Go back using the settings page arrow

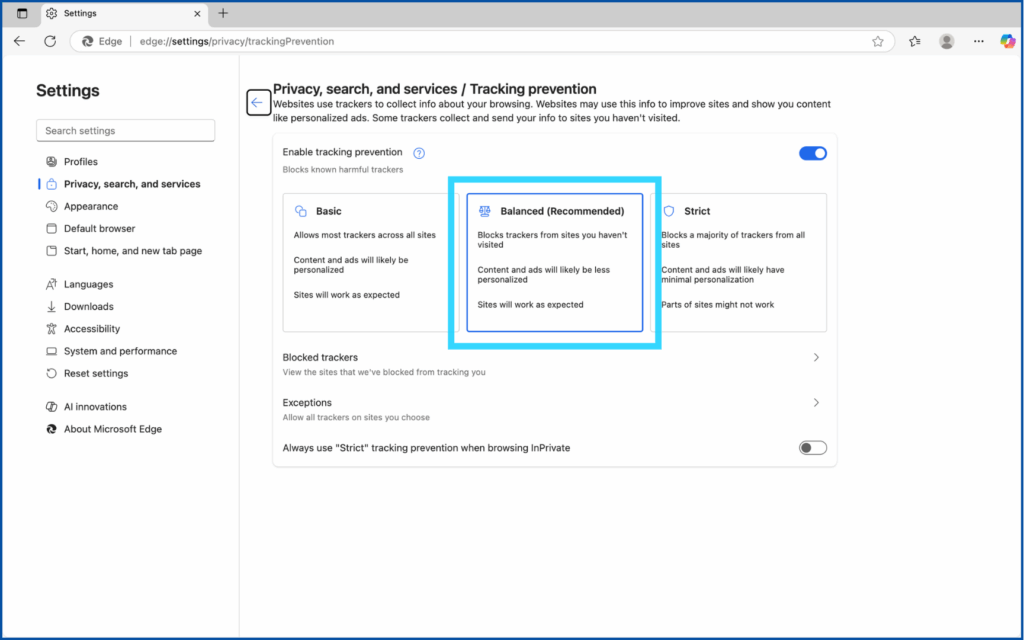pyautogui.click(x=258, y=102)
